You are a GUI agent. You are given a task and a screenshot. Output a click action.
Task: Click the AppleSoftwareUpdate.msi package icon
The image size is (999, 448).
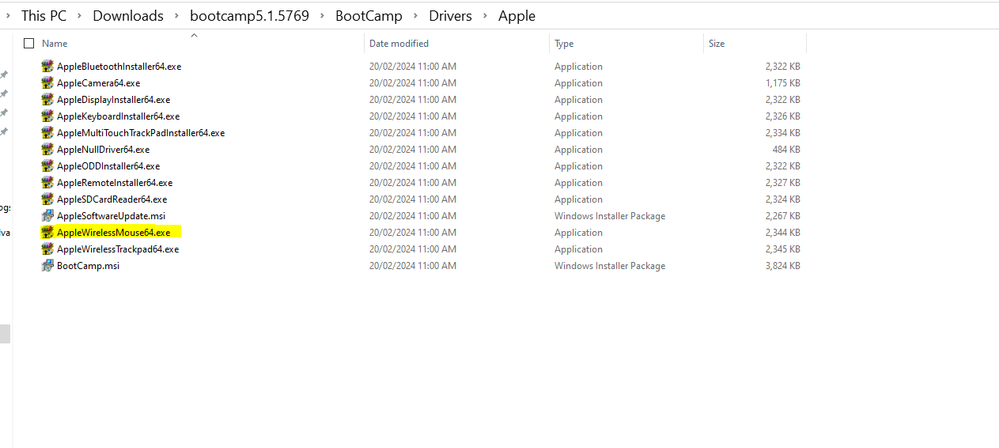(x=47, y=215)
